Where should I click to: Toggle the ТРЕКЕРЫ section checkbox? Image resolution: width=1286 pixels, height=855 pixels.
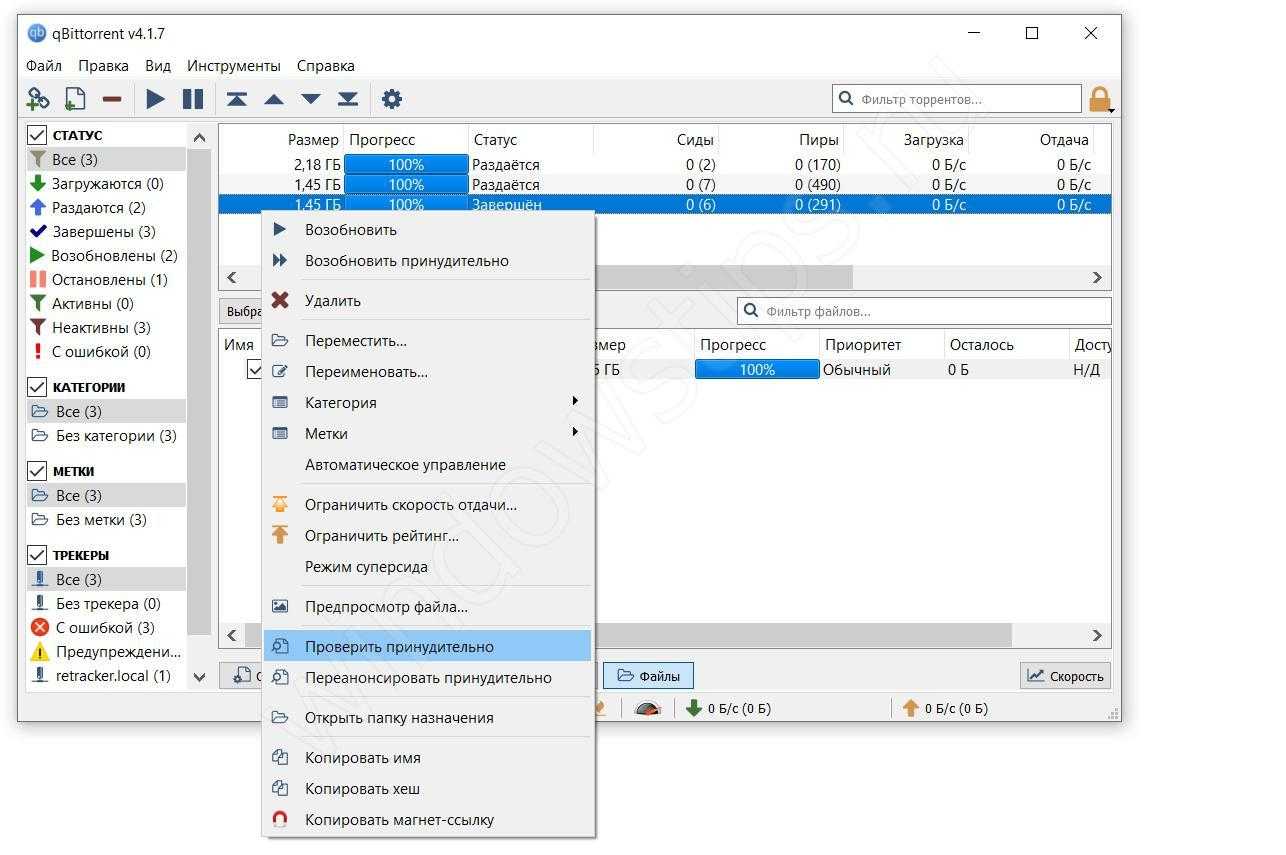coord(37,555)
